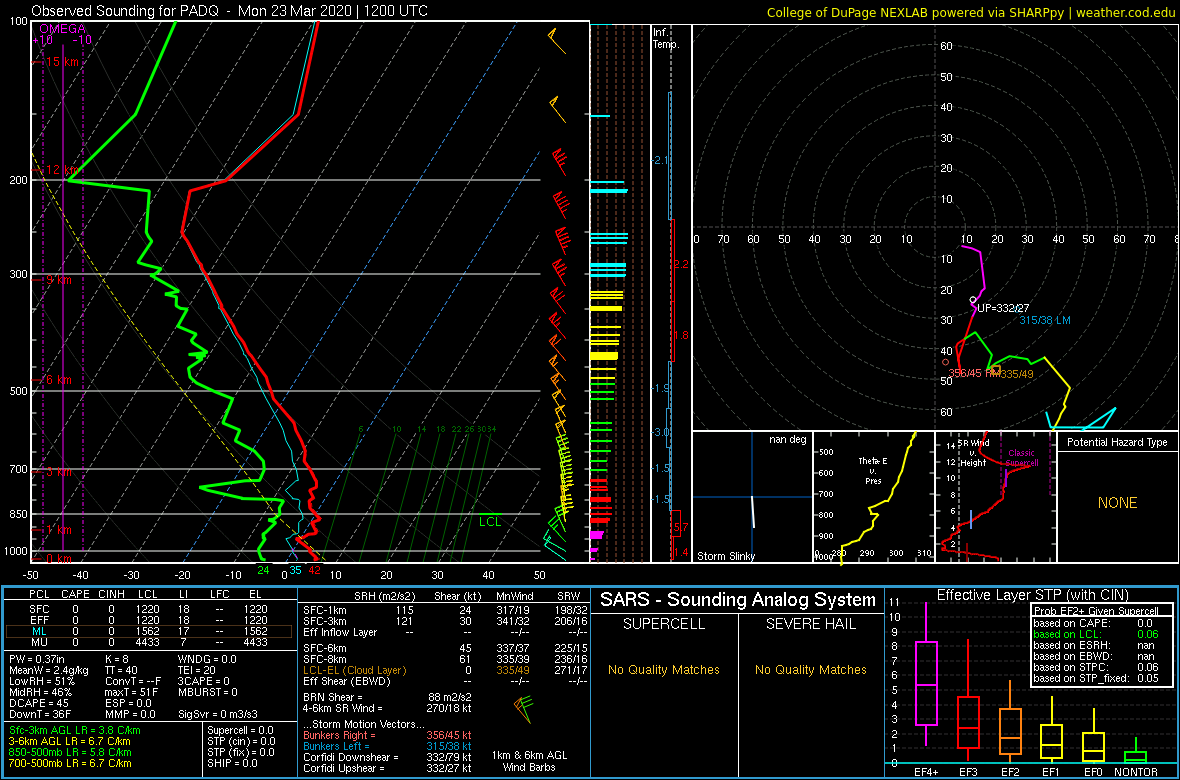The height and width of the screenshot is (780, 1180).
Task: Select the highlighted ML parcel row
Action: [148, 632]
